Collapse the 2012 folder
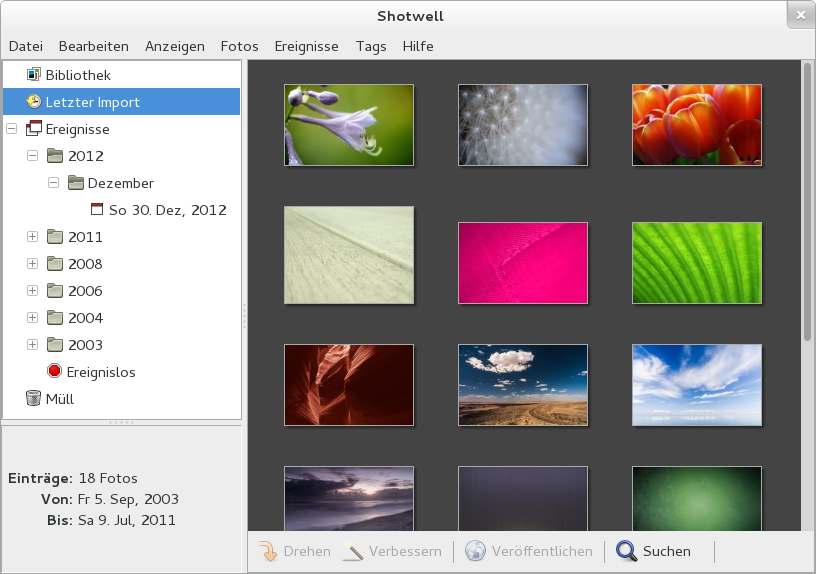816x574 pixels. pos(32,156)
